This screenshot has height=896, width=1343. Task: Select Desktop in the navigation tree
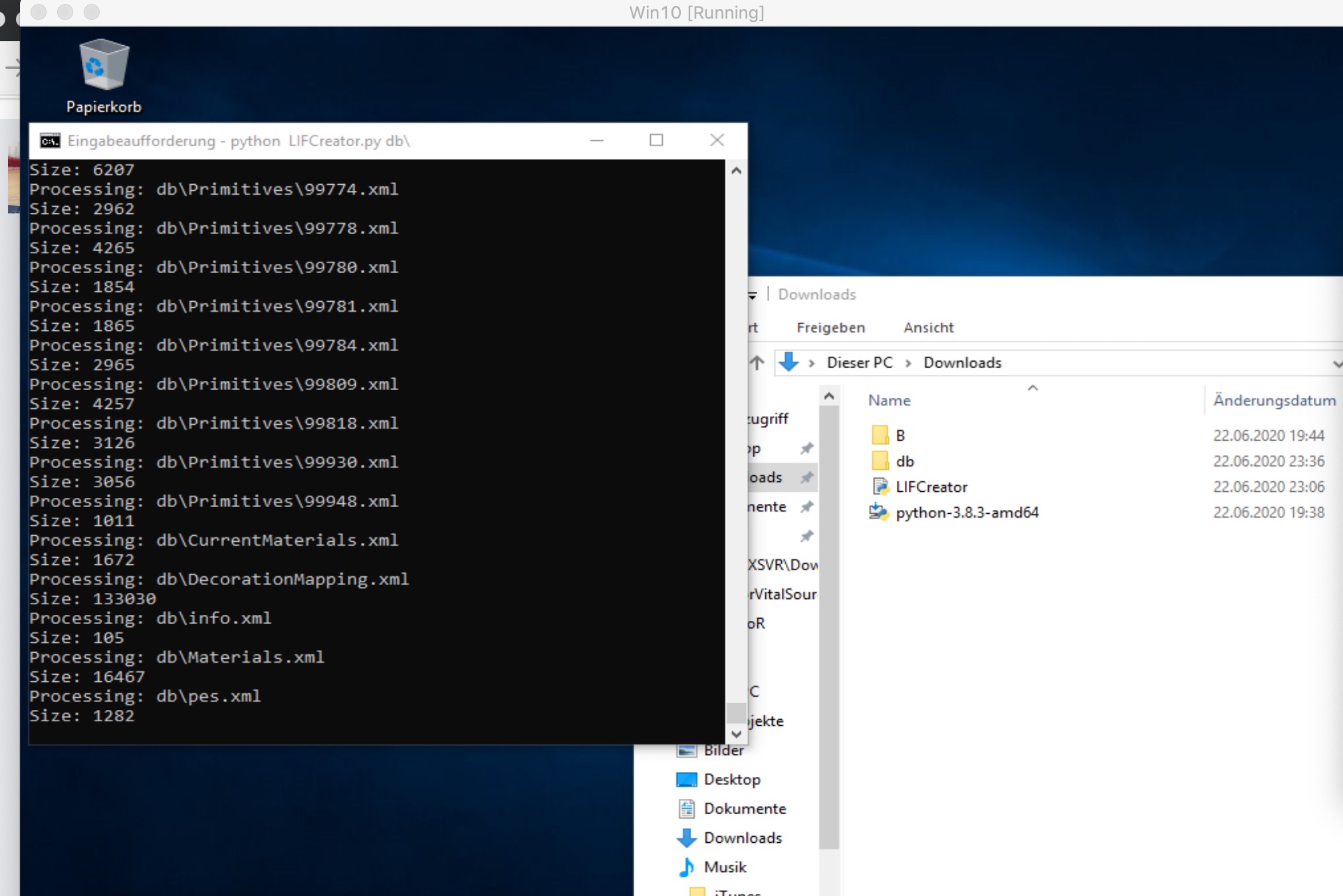pos(731,779)
